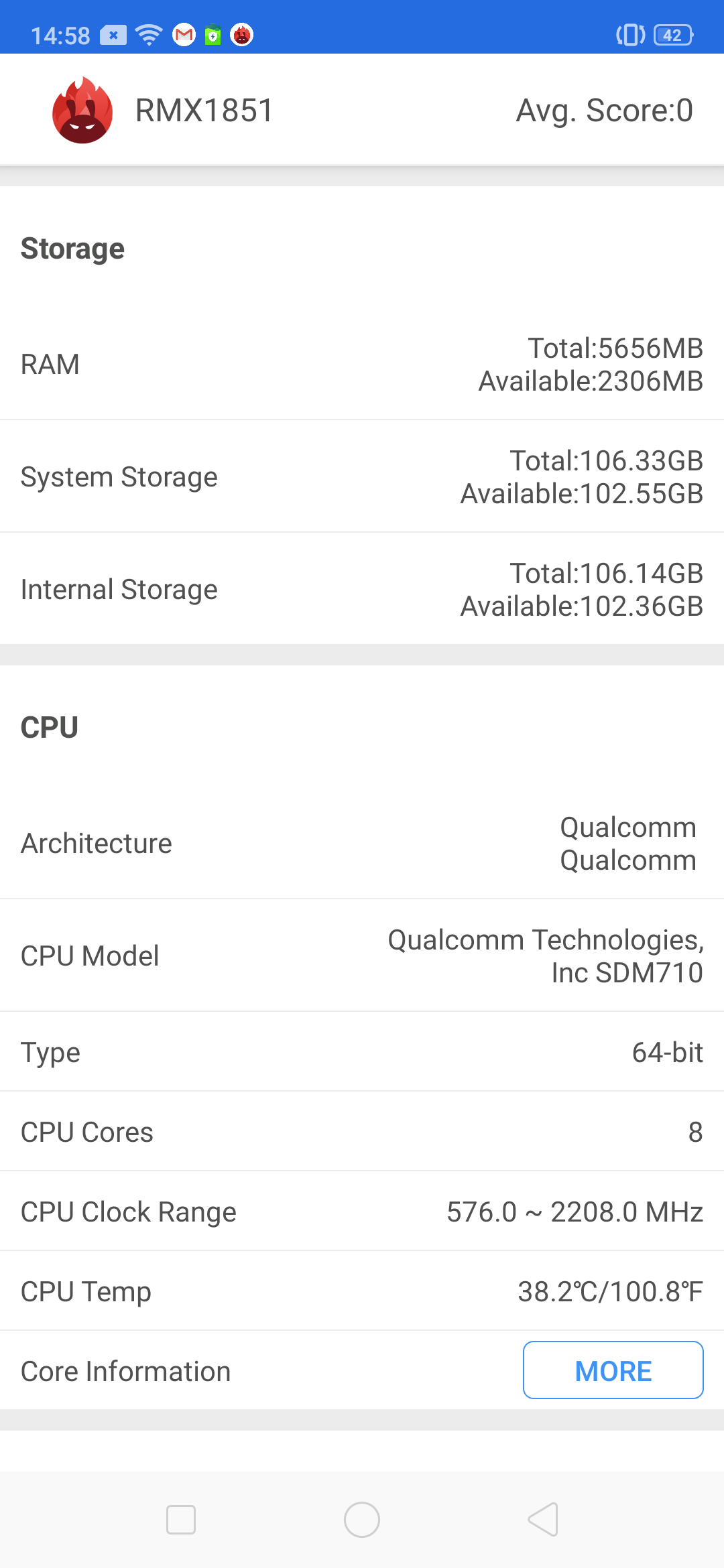Tap the Avg. Score:0 text
The width and height of the screenshot is (724, 1568).
604,111
